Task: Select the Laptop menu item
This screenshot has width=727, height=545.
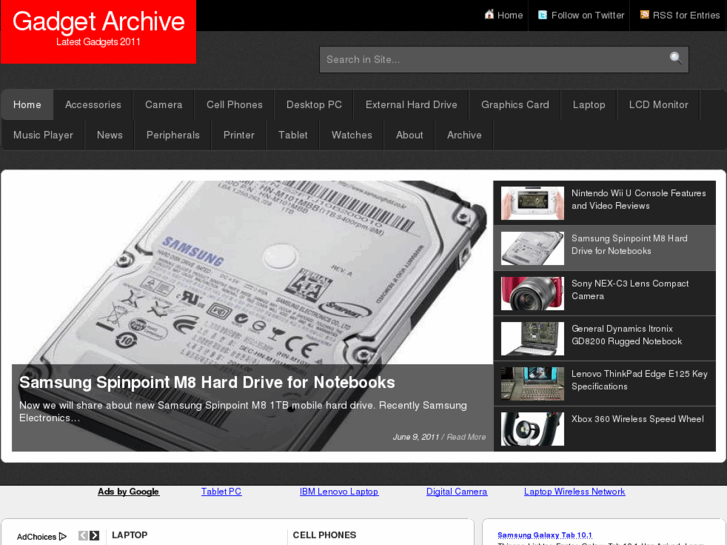Action: point(589,105)
